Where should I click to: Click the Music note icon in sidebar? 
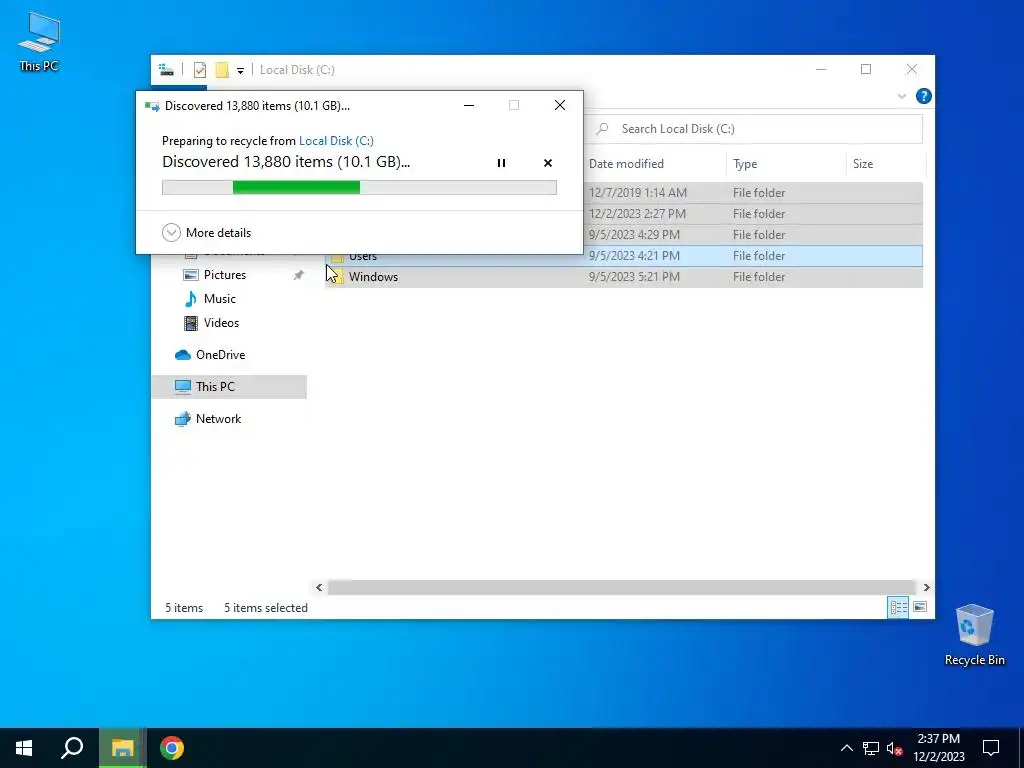190,299
